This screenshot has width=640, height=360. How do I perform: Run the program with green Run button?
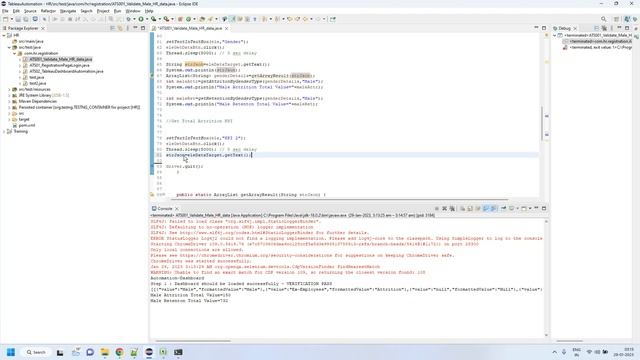(x=141, y=19)
